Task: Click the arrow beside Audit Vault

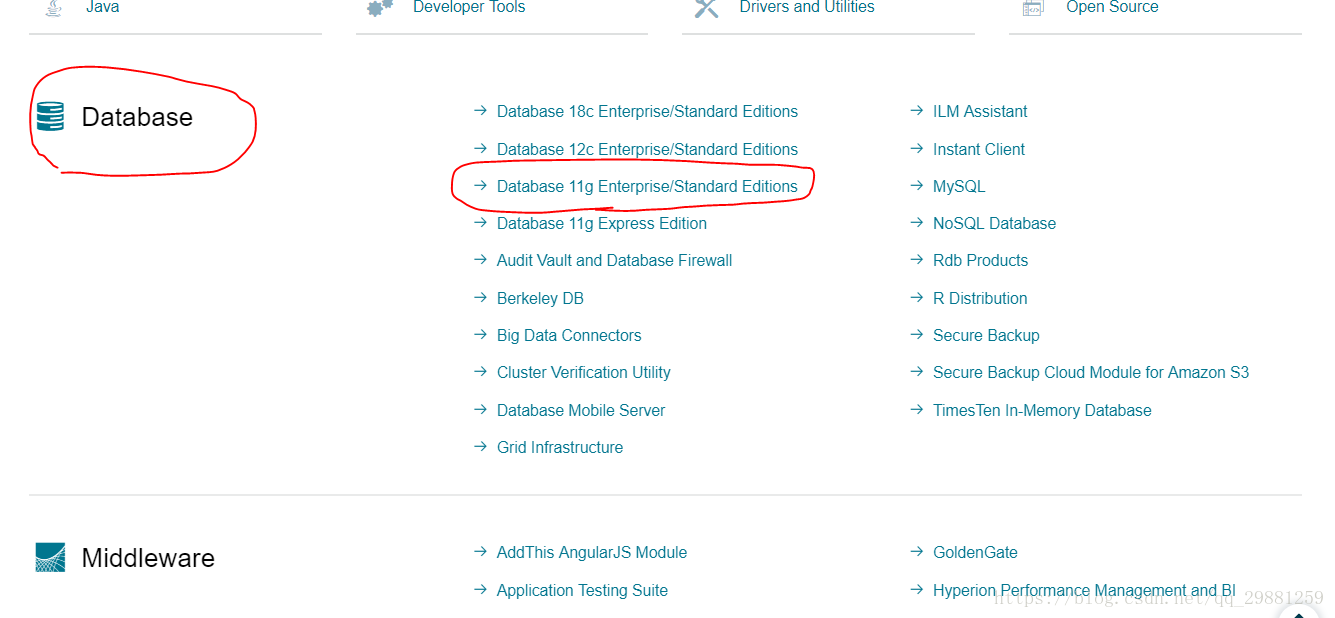Action: pyautogui.click(x=480, y=259)
